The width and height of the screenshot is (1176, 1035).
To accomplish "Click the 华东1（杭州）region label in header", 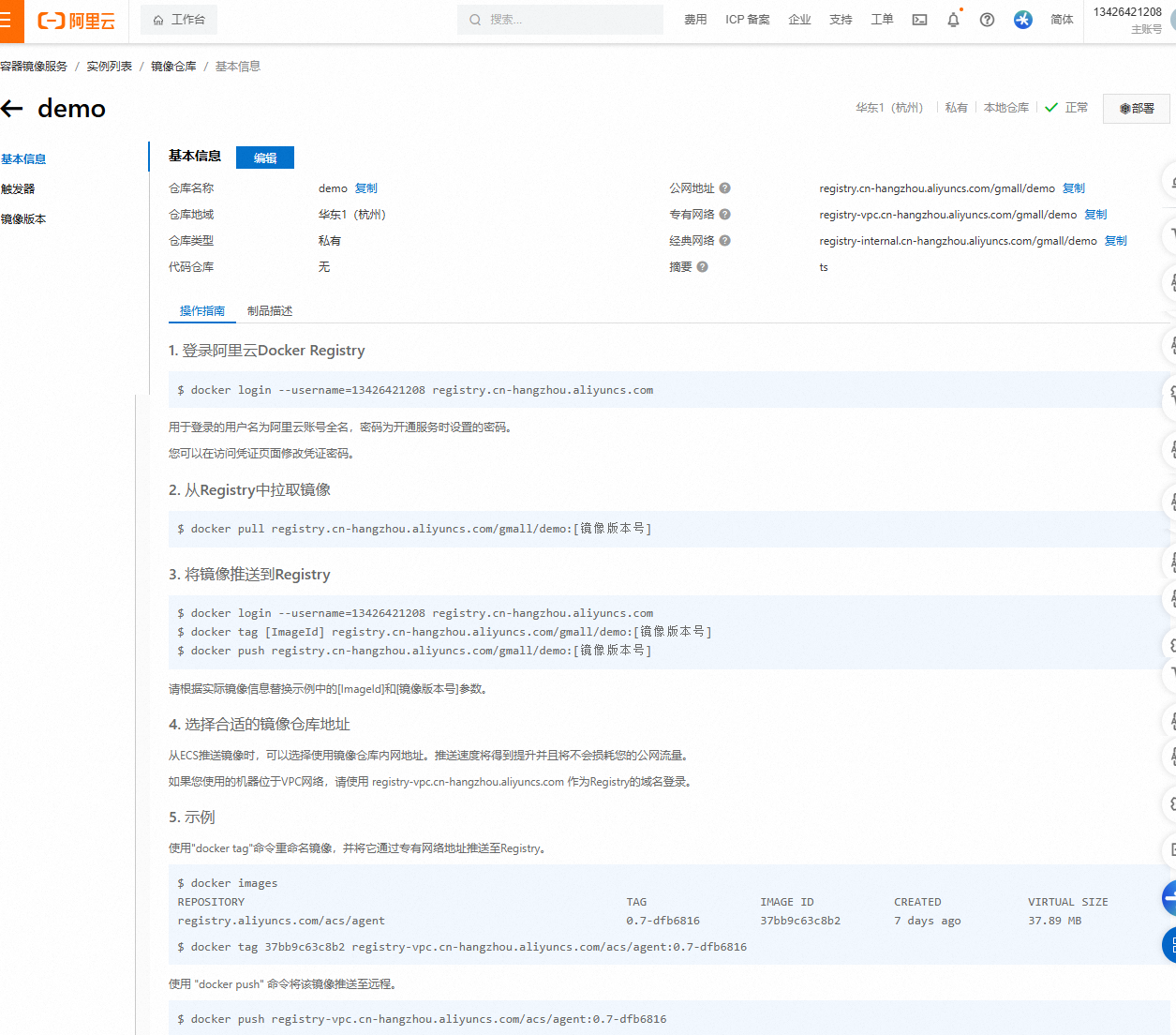I will click(x=889, y=108).
